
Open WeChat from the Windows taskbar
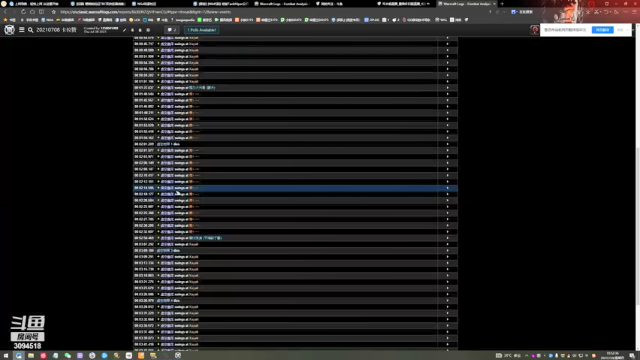(68, 356)
